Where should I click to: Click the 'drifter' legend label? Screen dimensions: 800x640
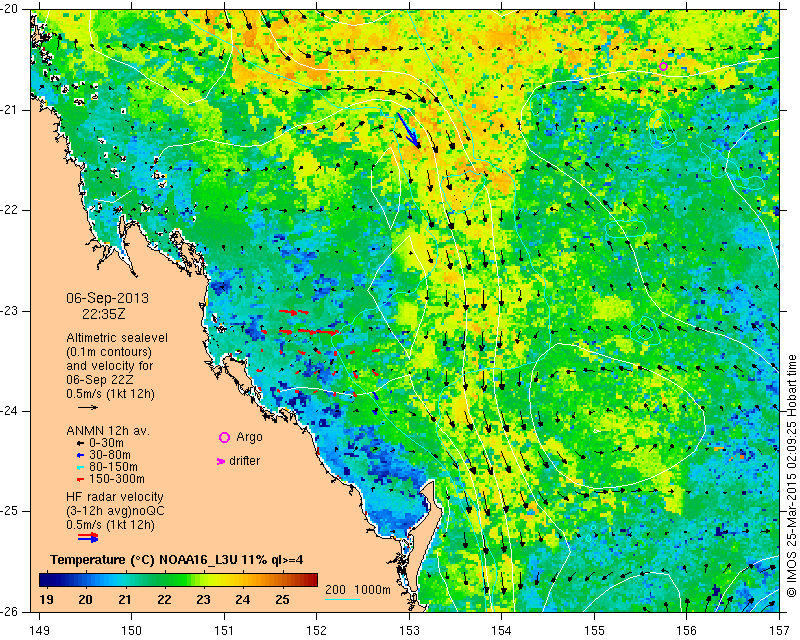click(244, 461)
